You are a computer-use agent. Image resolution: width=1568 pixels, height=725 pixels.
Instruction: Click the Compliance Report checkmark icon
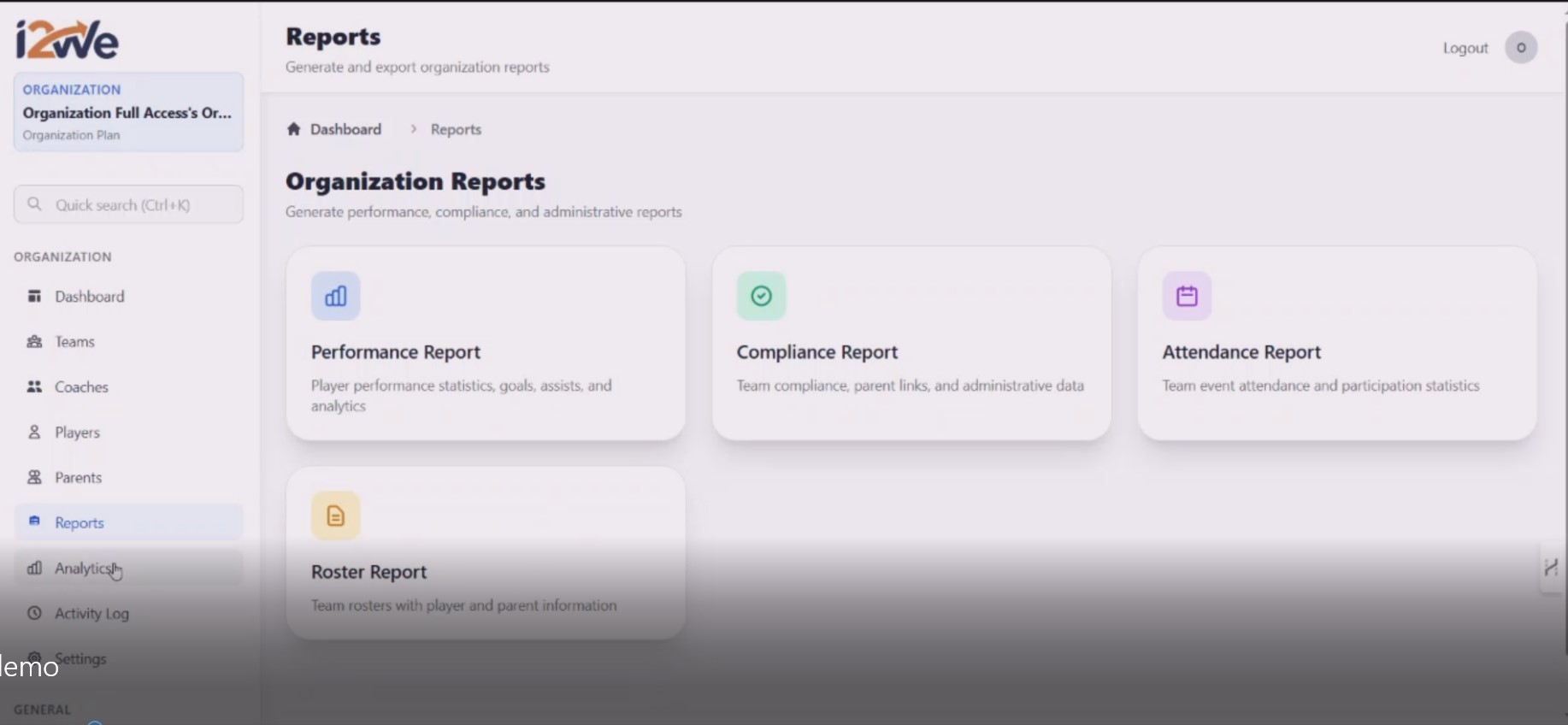pos(761,296)
